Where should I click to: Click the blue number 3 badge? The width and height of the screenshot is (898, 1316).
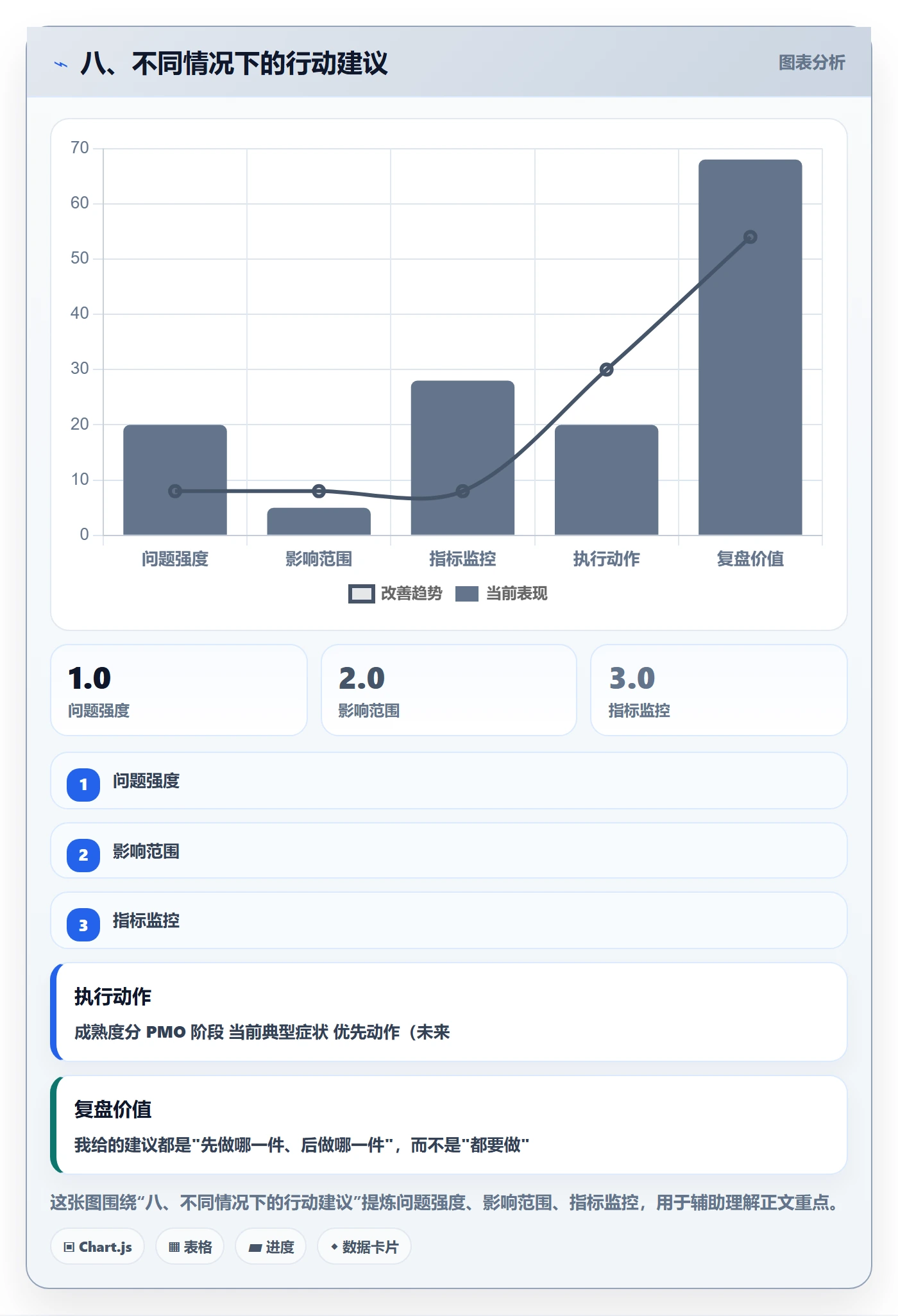click(x=83, y=925)
